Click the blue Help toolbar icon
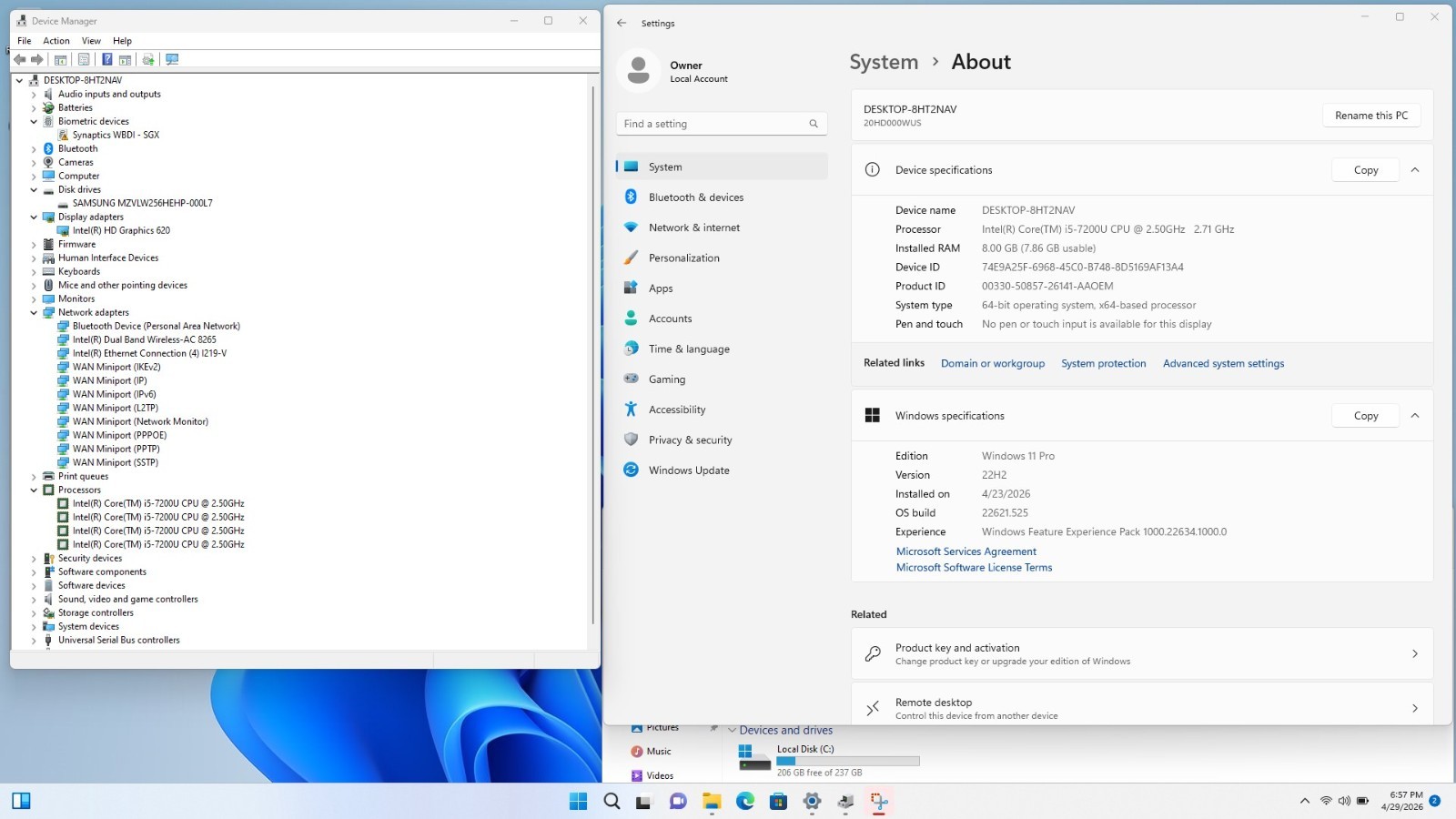This screenshot has width=1456, height=819. 106,59
